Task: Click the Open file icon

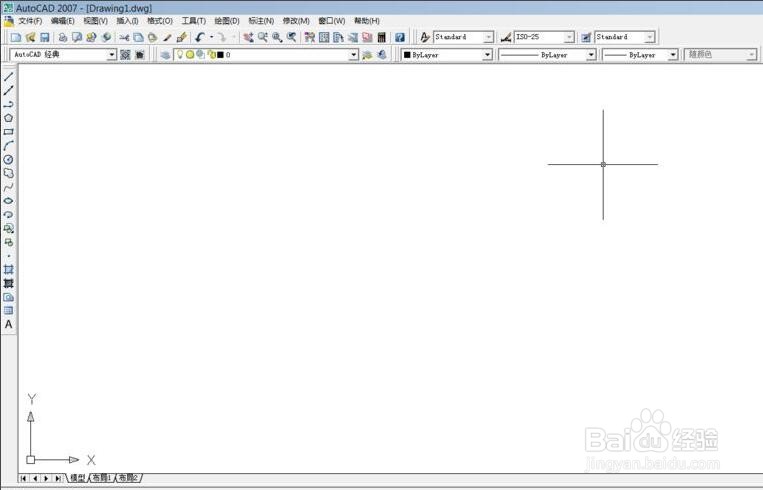Action: [31, 37]
